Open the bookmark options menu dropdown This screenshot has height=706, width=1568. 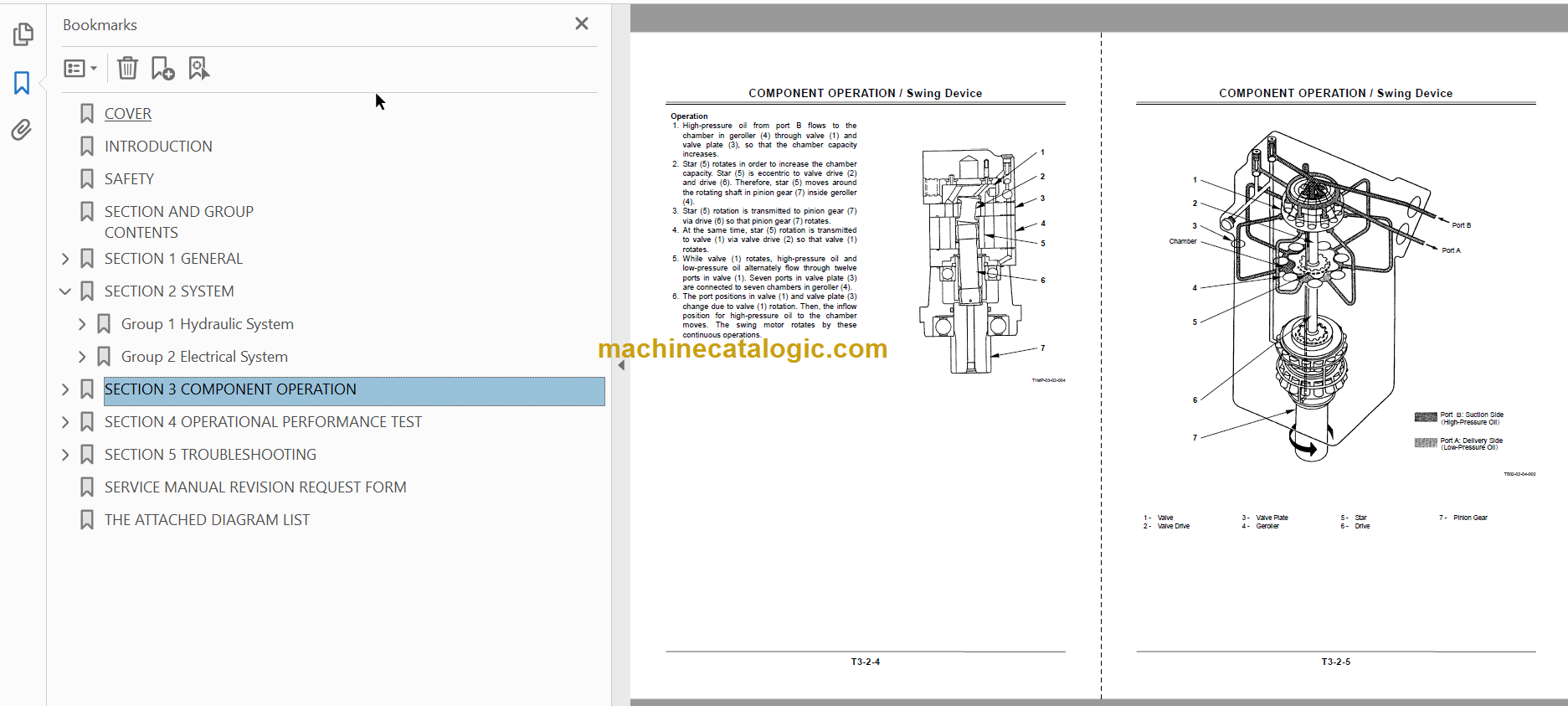80,69
